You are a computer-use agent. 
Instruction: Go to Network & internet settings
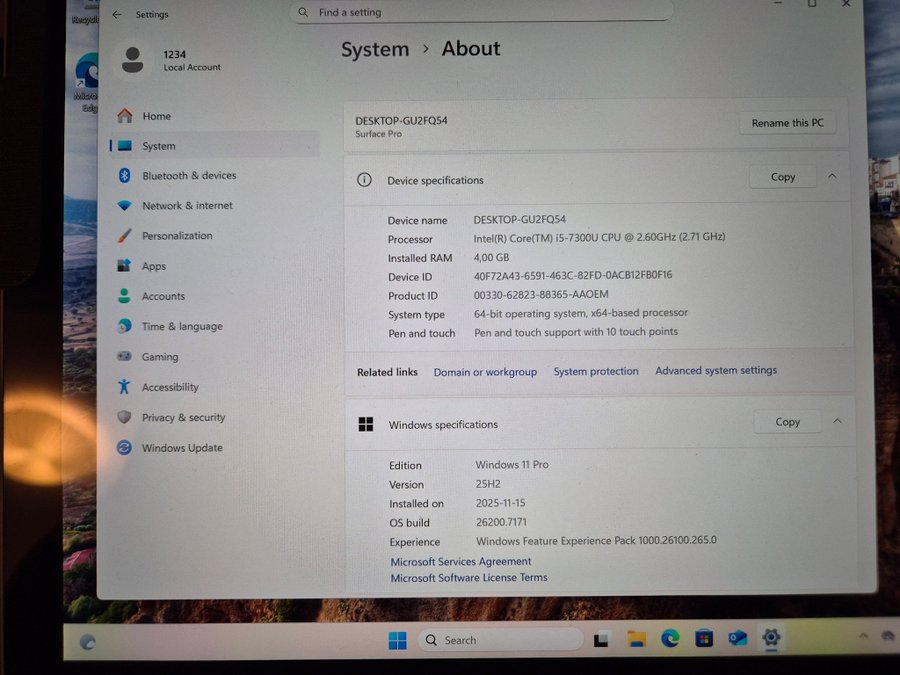click(186, 206)
